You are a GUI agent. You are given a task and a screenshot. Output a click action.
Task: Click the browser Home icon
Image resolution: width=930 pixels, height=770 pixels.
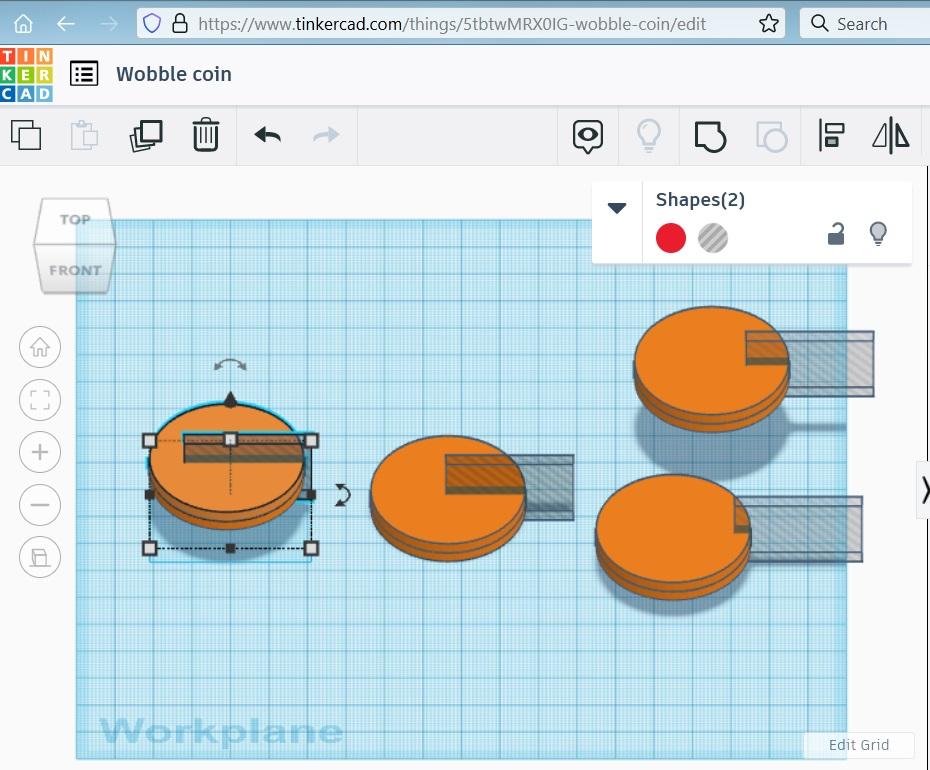23,24
